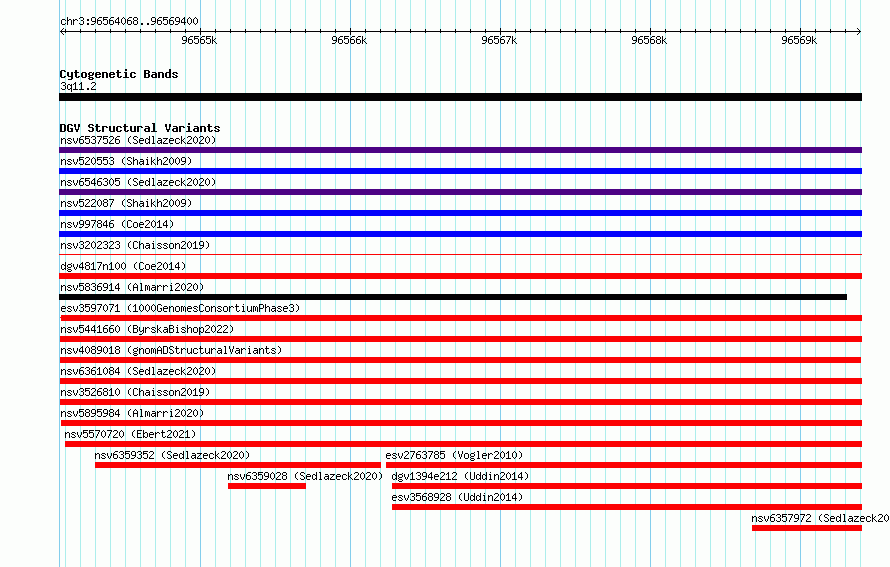The image size is (890, 567).
Task: Select nsv3202323 (Chaisson2019) label
Action: pyautogui.click(x=135, y=245)
